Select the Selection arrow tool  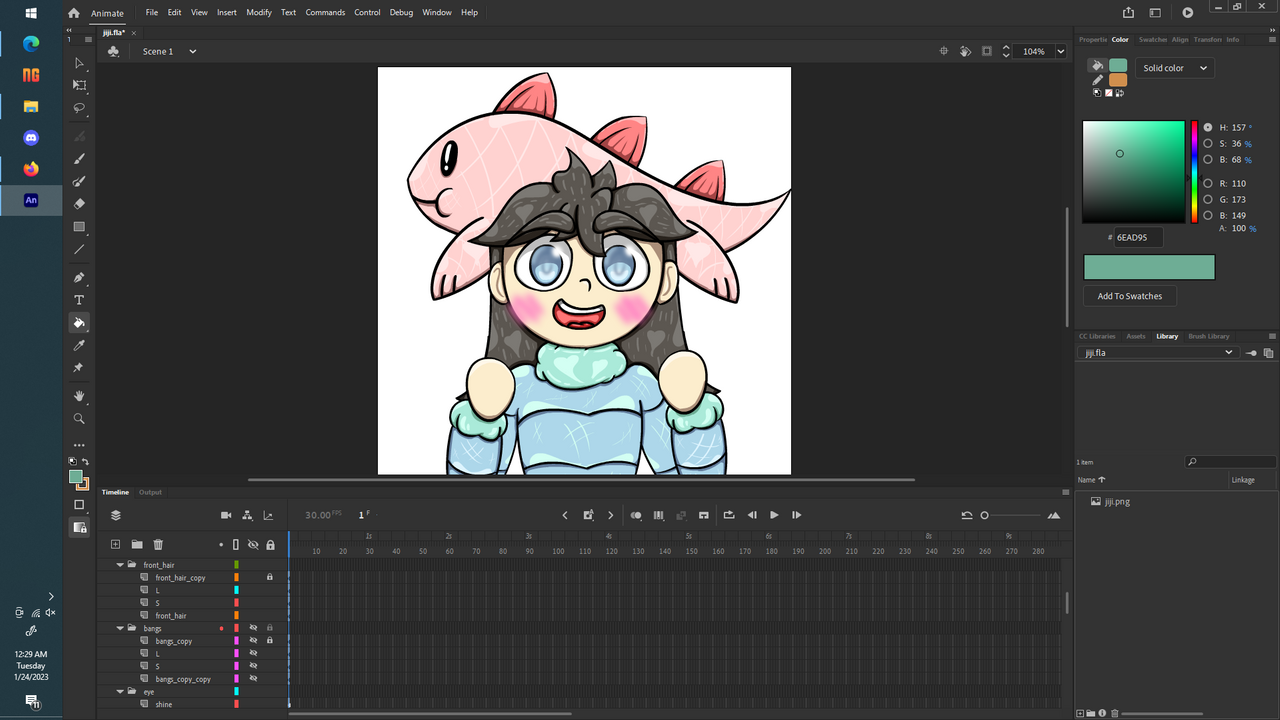coord(79,63)
